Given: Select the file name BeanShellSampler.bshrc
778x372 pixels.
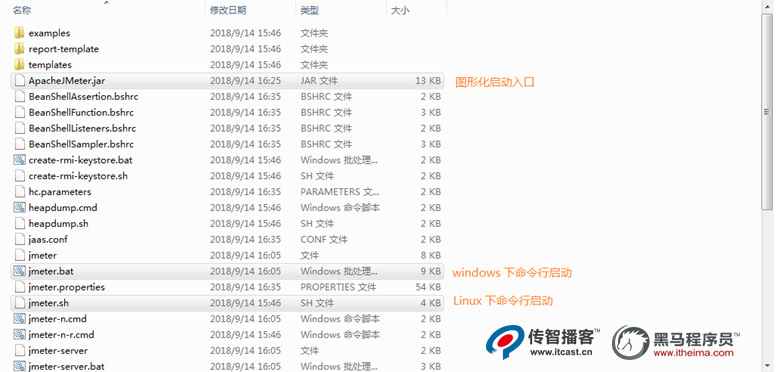Looking at the screenshot, I should point(81,144).
